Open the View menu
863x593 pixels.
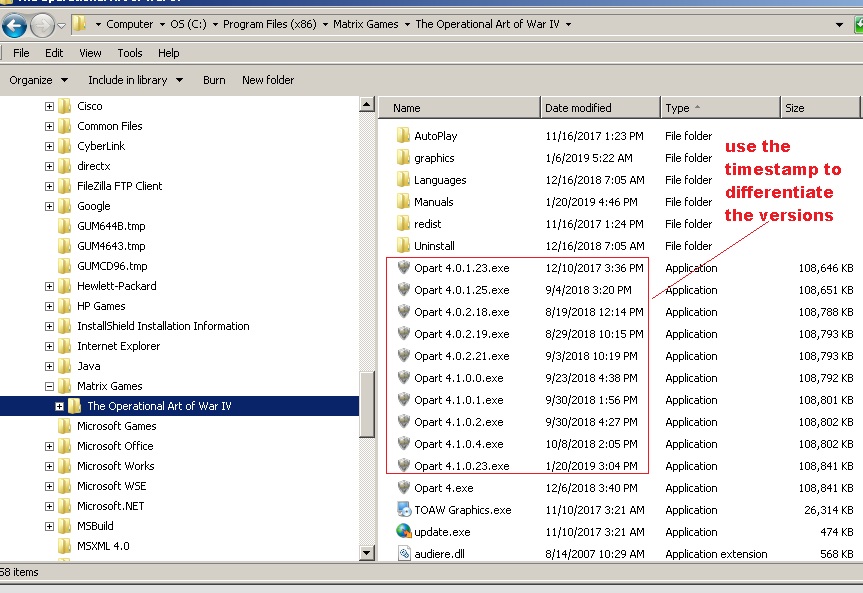coord(90,53)
